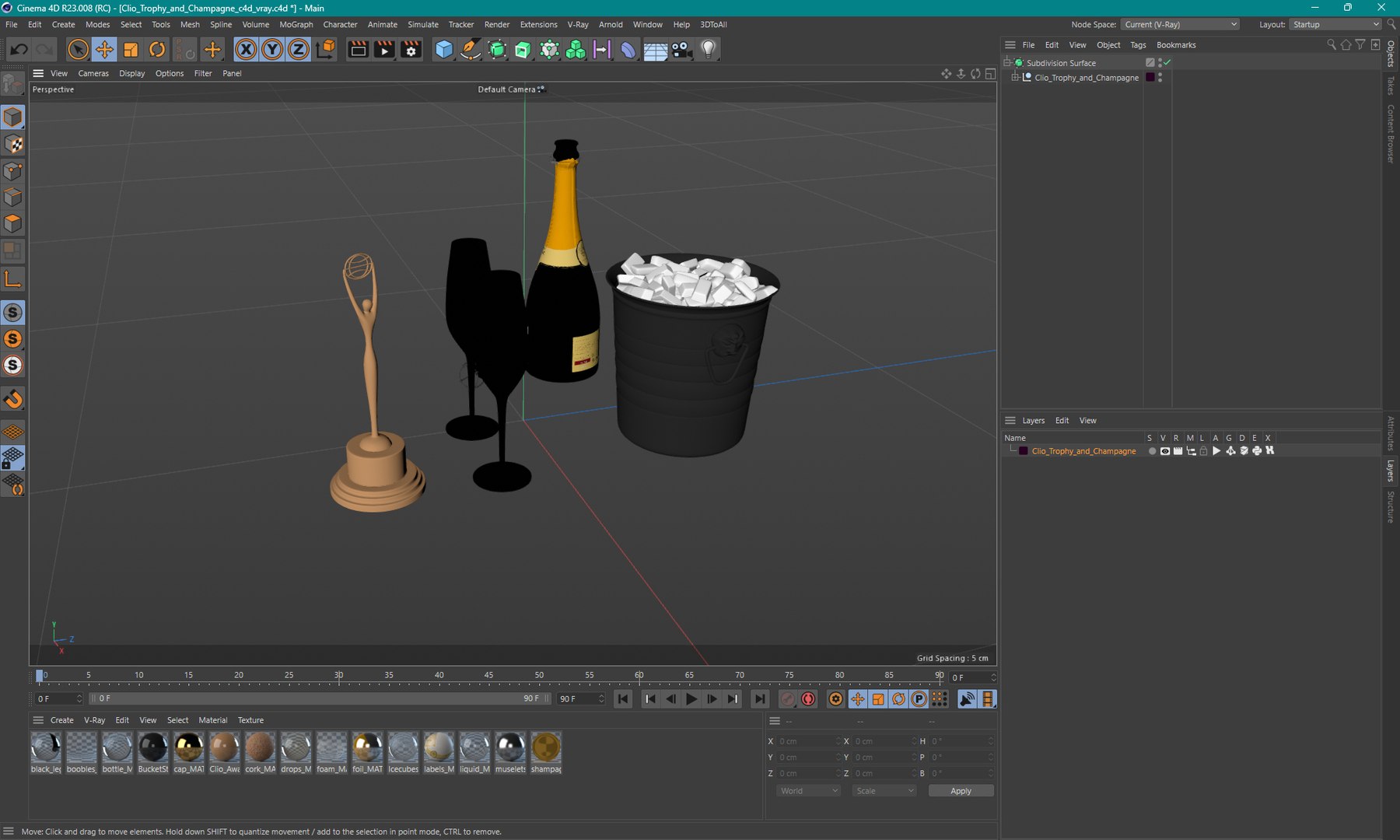1400x840 pixels.
Task: Click the camera object icon
Action: [x=681, y=50]
